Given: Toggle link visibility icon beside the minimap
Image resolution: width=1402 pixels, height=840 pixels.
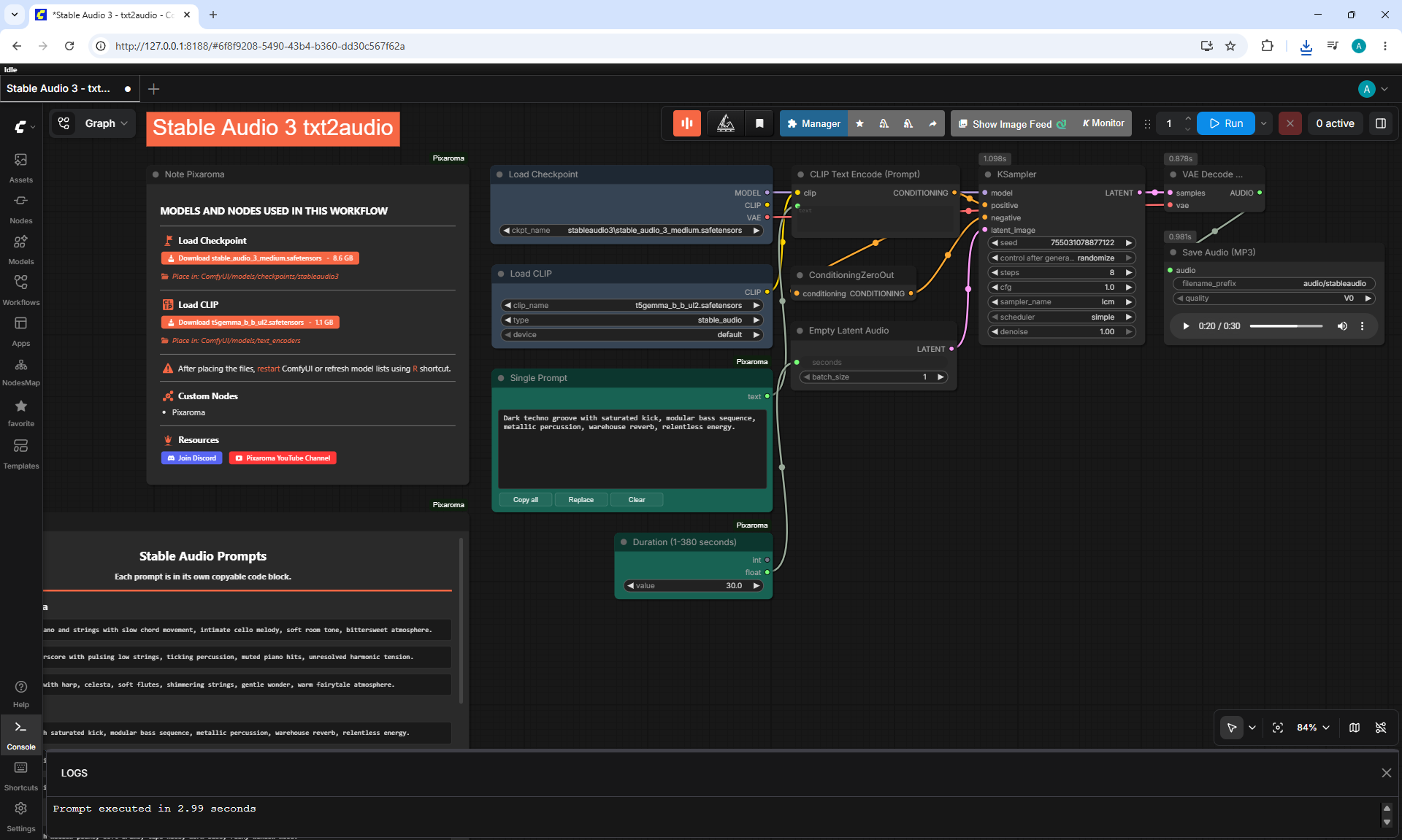Looking at the screenshot, I should tap(1381, 728).
